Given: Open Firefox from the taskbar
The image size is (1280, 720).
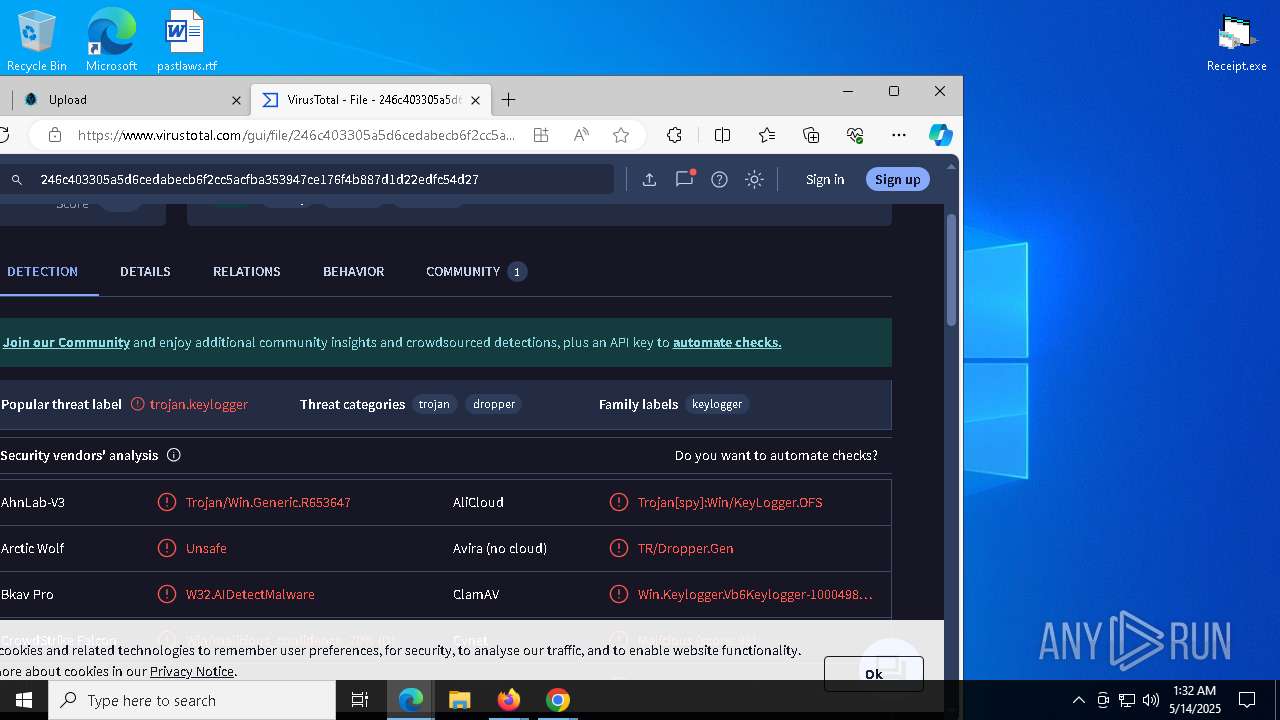Looking at the screenshot, I should click(x=508, y=700).
